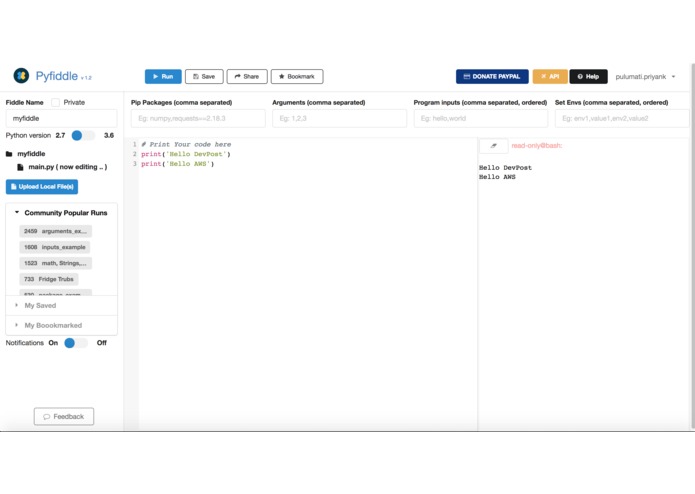The image size is (695, 494).
Task: Click the 3.6 Python version label
Action: point(109,135)
